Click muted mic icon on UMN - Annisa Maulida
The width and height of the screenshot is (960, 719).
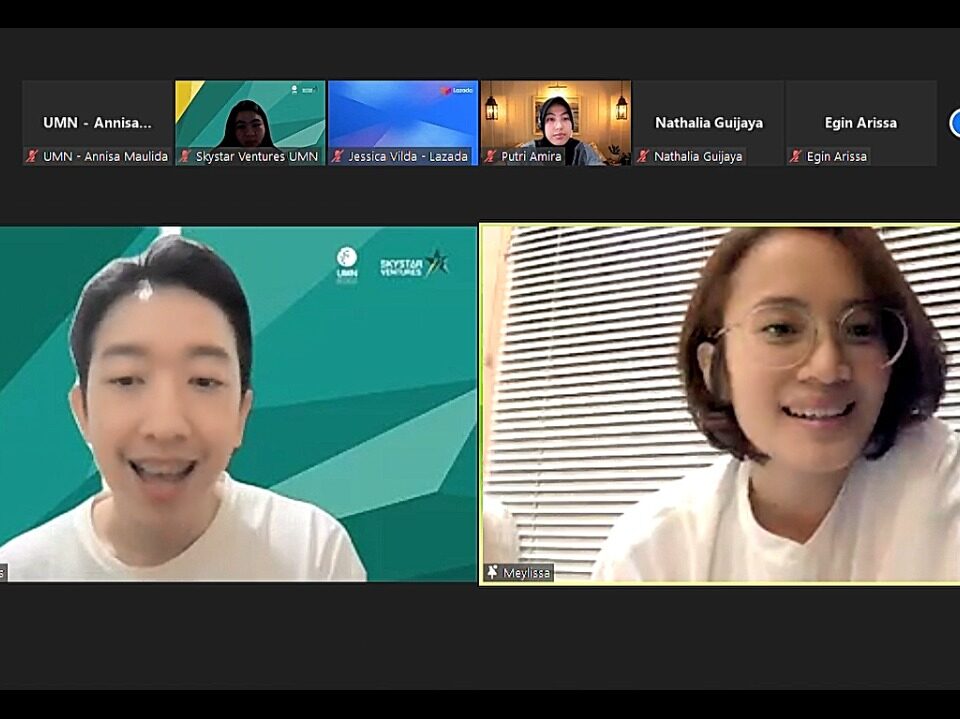(32, 157)
